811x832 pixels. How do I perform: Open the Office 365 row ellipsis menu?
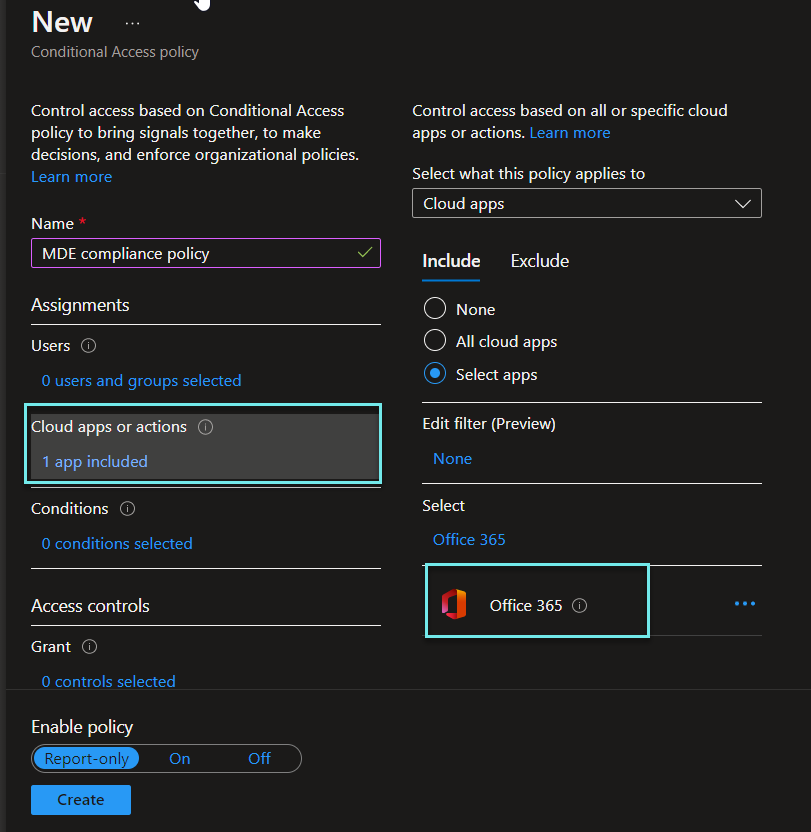point(744,604)
